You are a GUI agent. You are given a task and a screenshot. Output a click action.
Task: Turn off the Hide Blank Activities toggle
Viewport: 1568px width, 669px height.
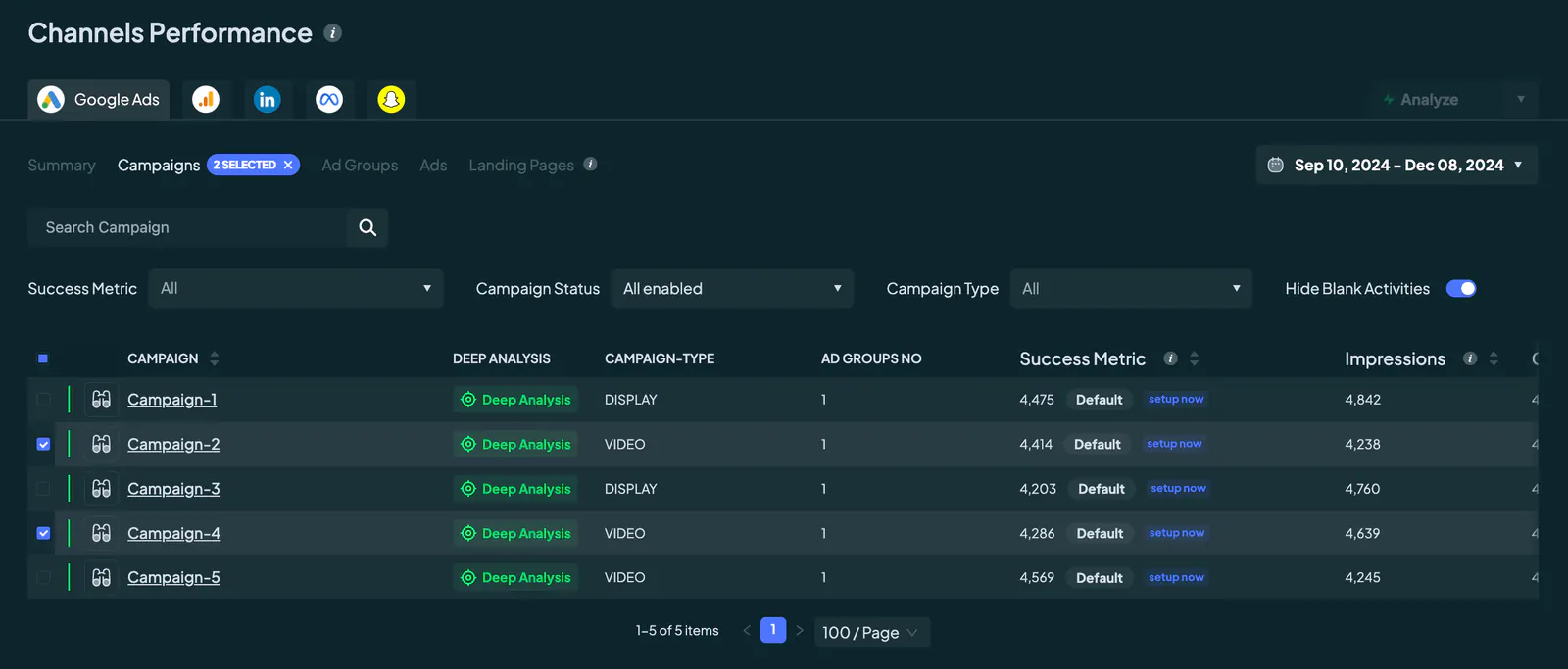point(1461,288)
